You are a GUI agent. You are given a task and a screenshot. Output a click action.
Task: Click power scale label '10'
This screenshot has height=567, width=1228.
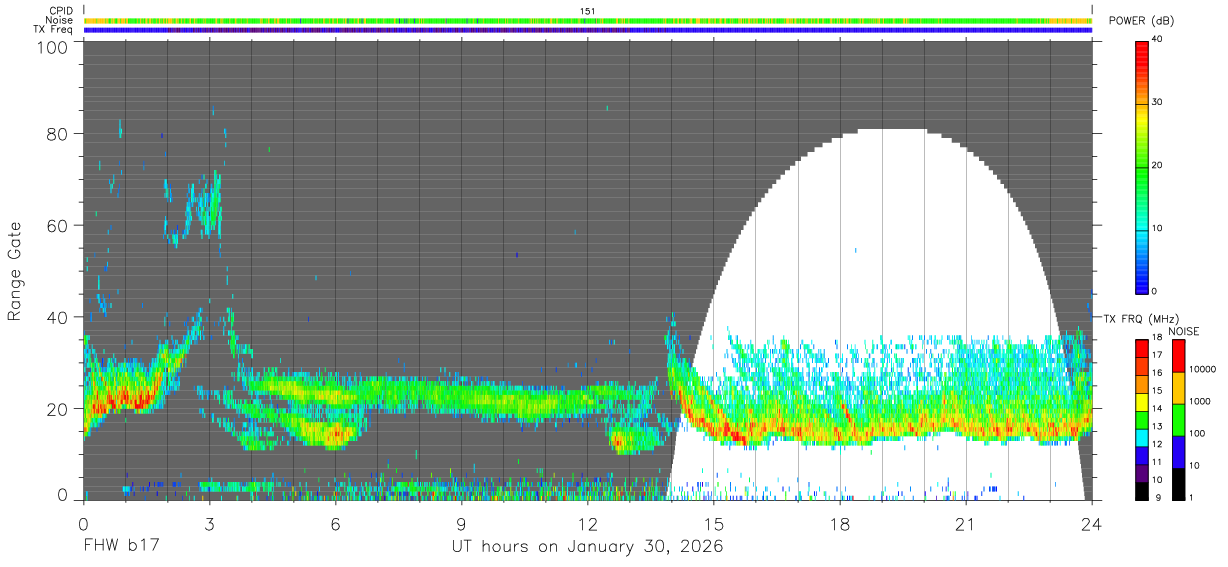pos(1158,229)
